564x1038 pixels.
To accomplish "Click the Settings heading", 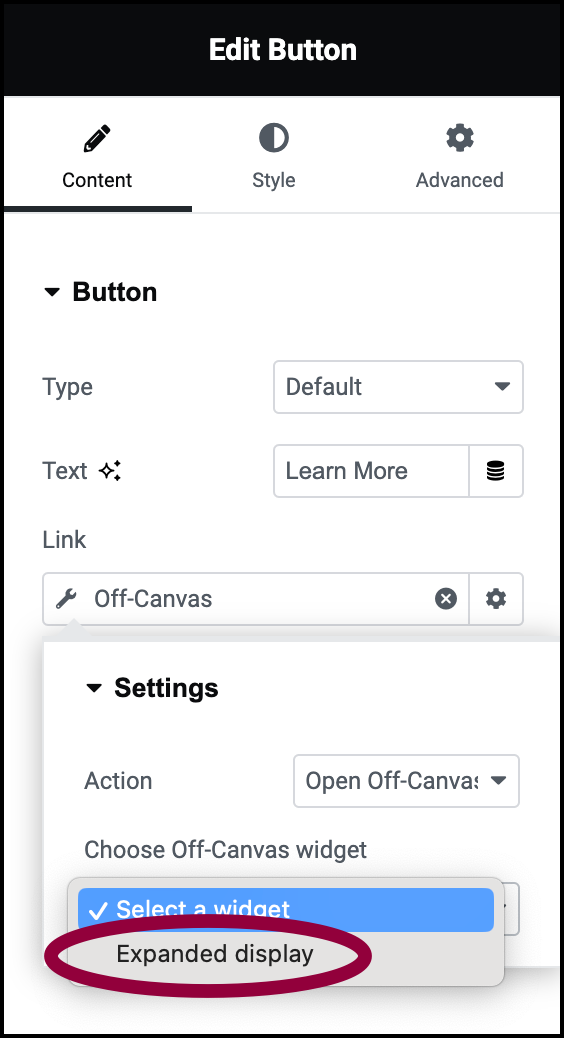I will tap(166, 688).
